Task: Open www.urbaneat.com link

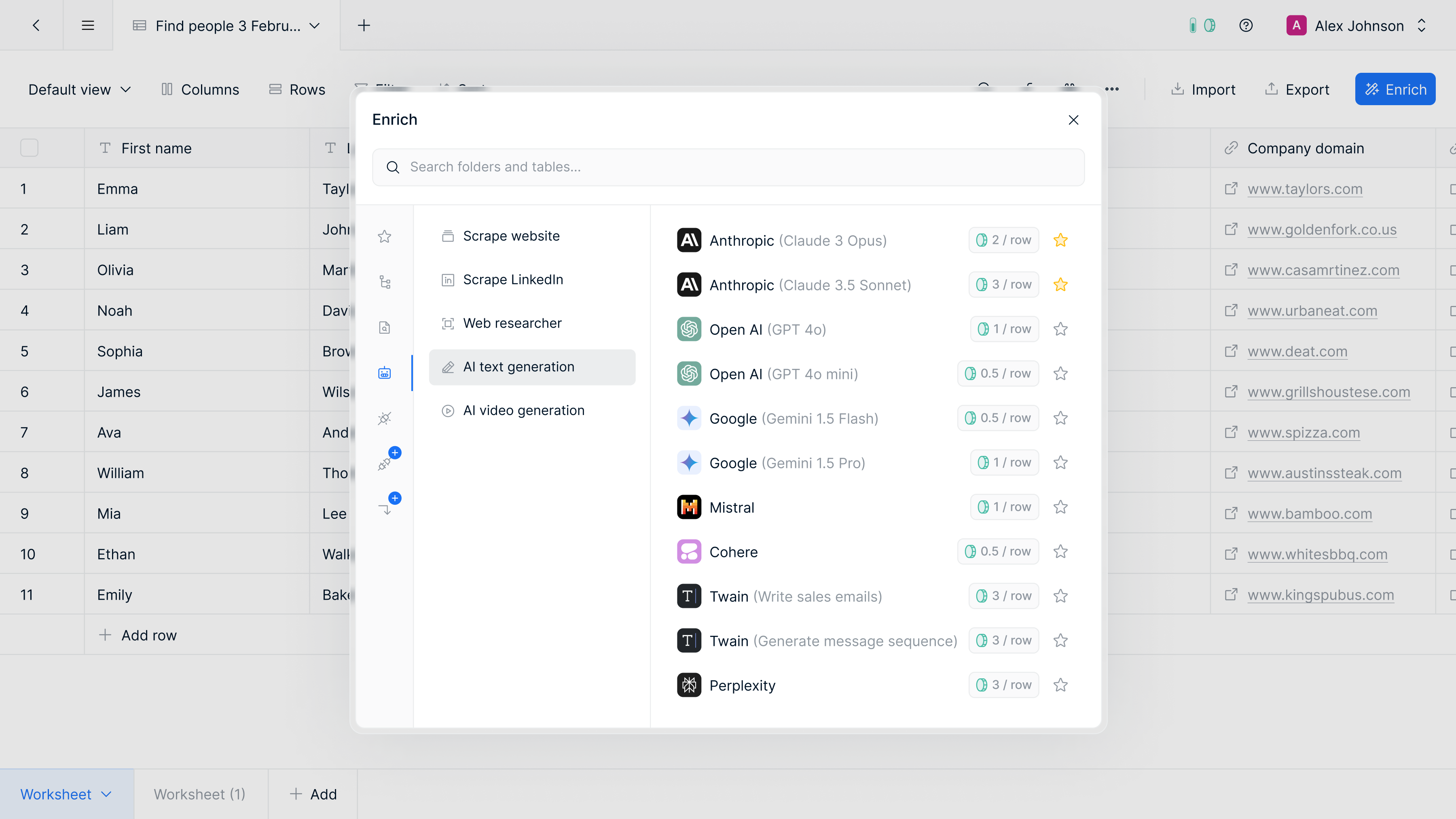Action: [1312, 311]
